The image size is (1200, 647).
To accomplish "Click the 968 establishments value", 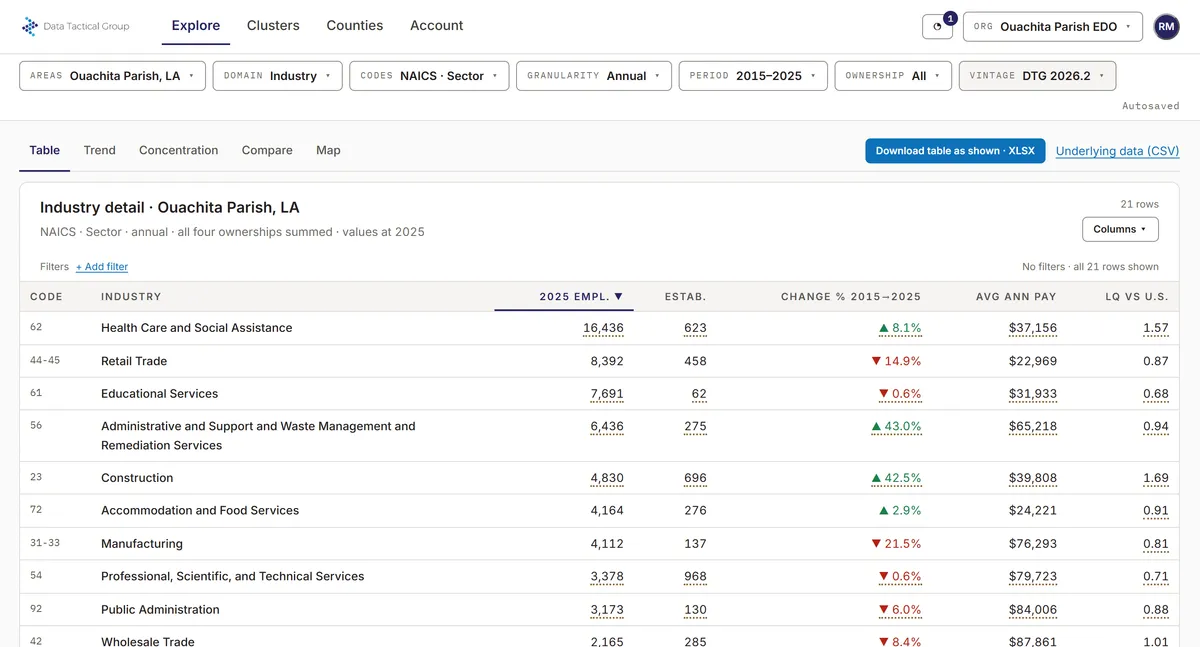I will [695, 576].
